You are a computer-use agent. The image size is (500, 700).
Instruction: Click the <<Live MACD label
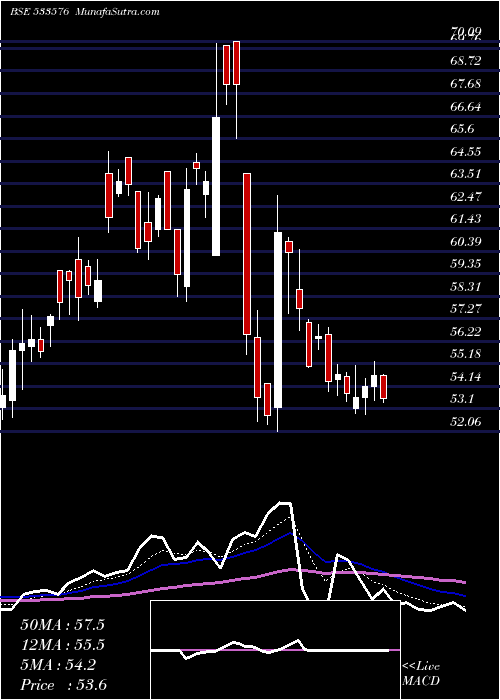coord(421,674)
